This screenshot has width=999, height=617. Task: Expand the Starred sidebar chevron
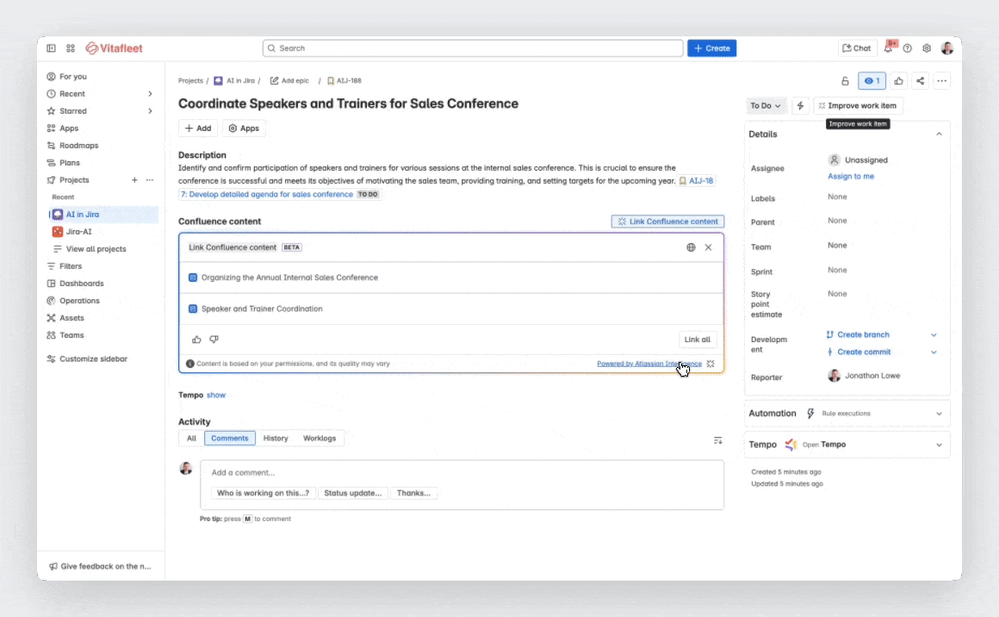pos(150,111)
